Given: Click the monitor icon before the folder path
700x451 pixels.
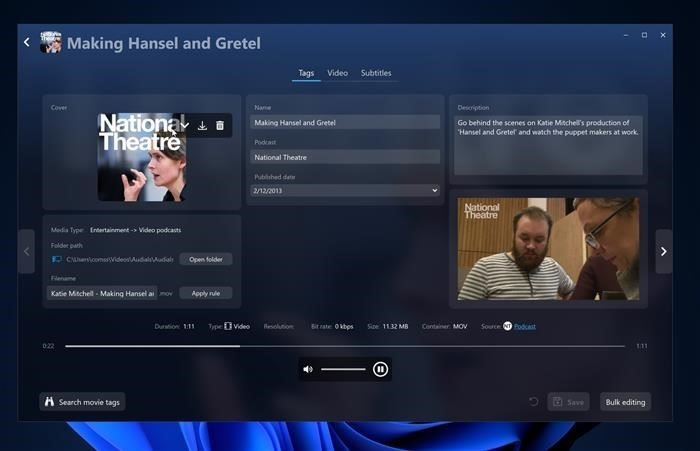Looking at the screenshot, I should (57, 259).
